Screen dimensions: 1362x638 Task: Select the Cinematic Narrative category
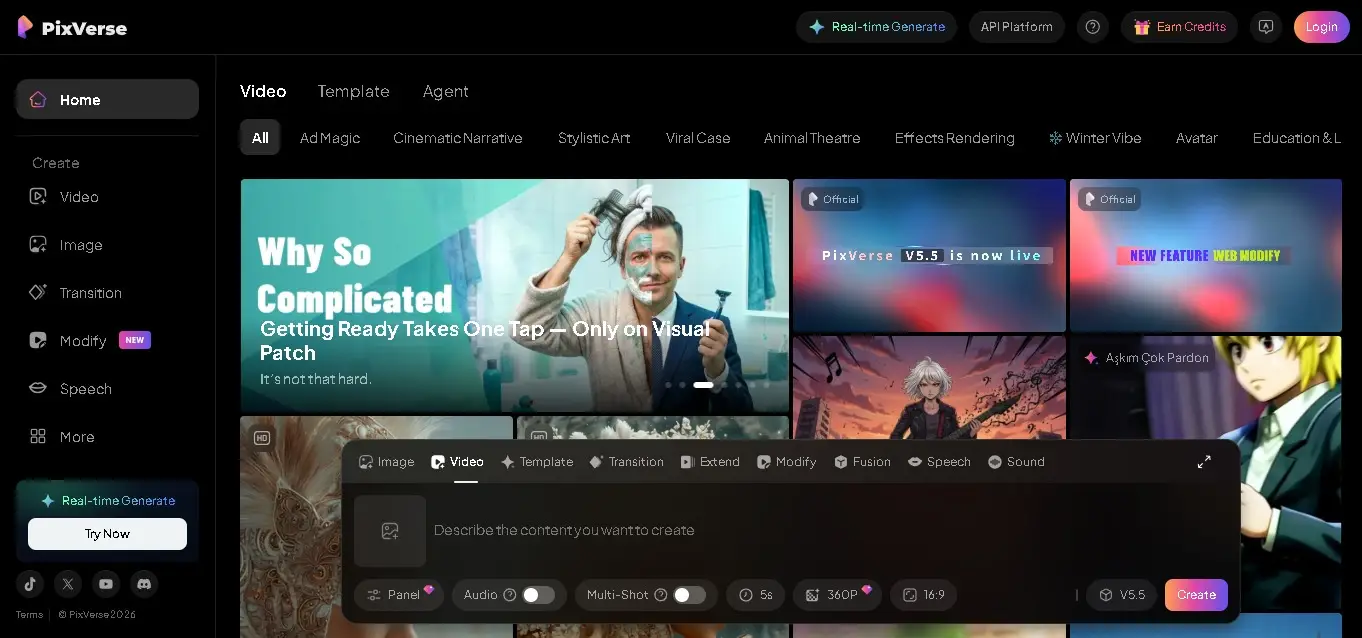coord(457,138)
